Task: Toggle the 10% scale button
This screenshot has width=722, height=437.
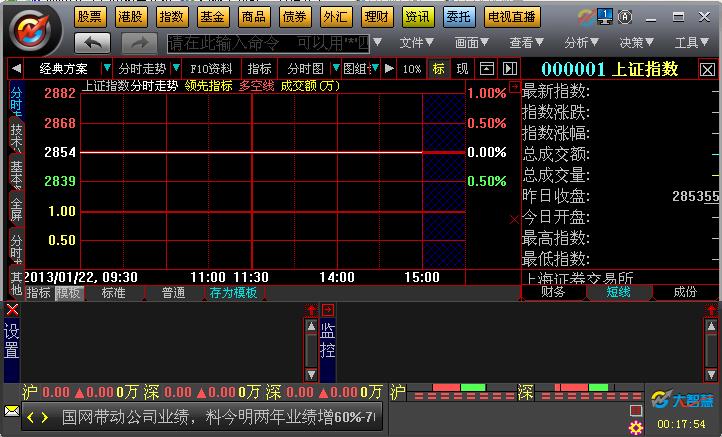Action: click(412, 69)
